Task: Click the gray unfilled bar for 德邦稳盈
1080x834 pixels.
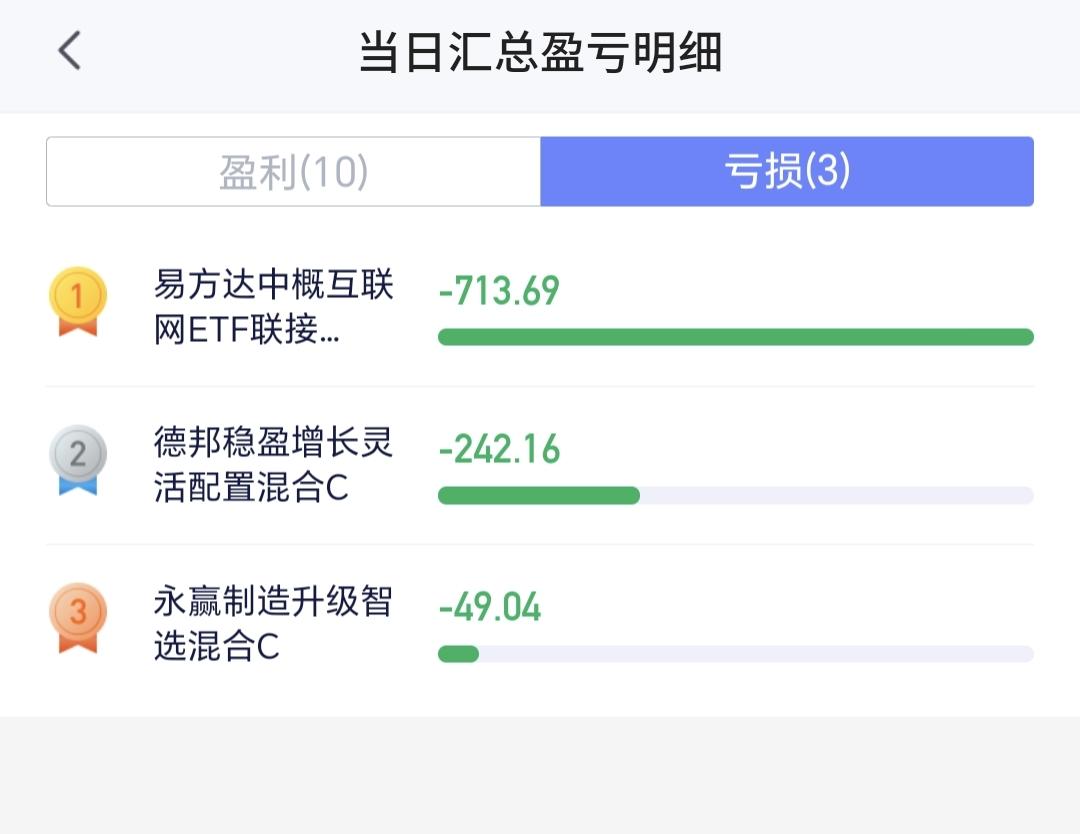Action: click(x=837, y=495)
